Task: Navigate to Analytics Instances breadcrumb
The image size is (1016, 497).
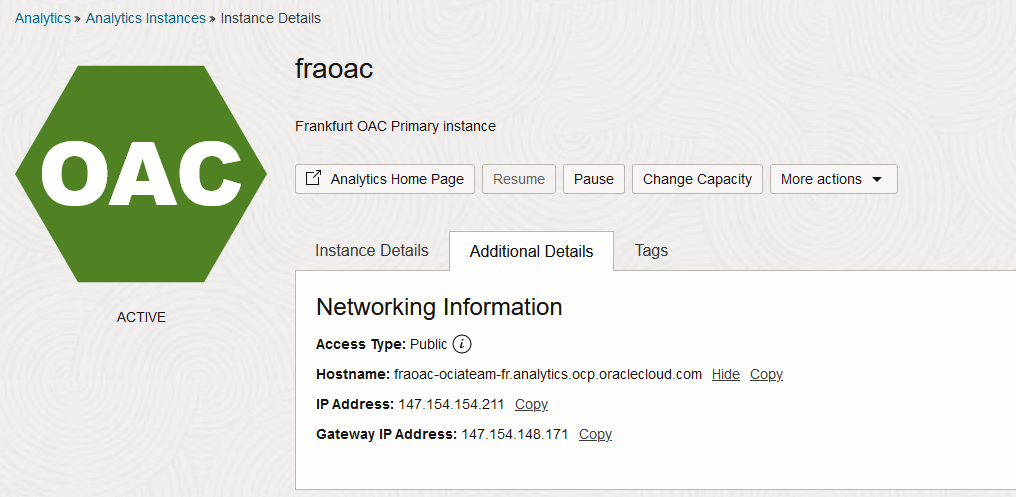Action: click(145, 18)
